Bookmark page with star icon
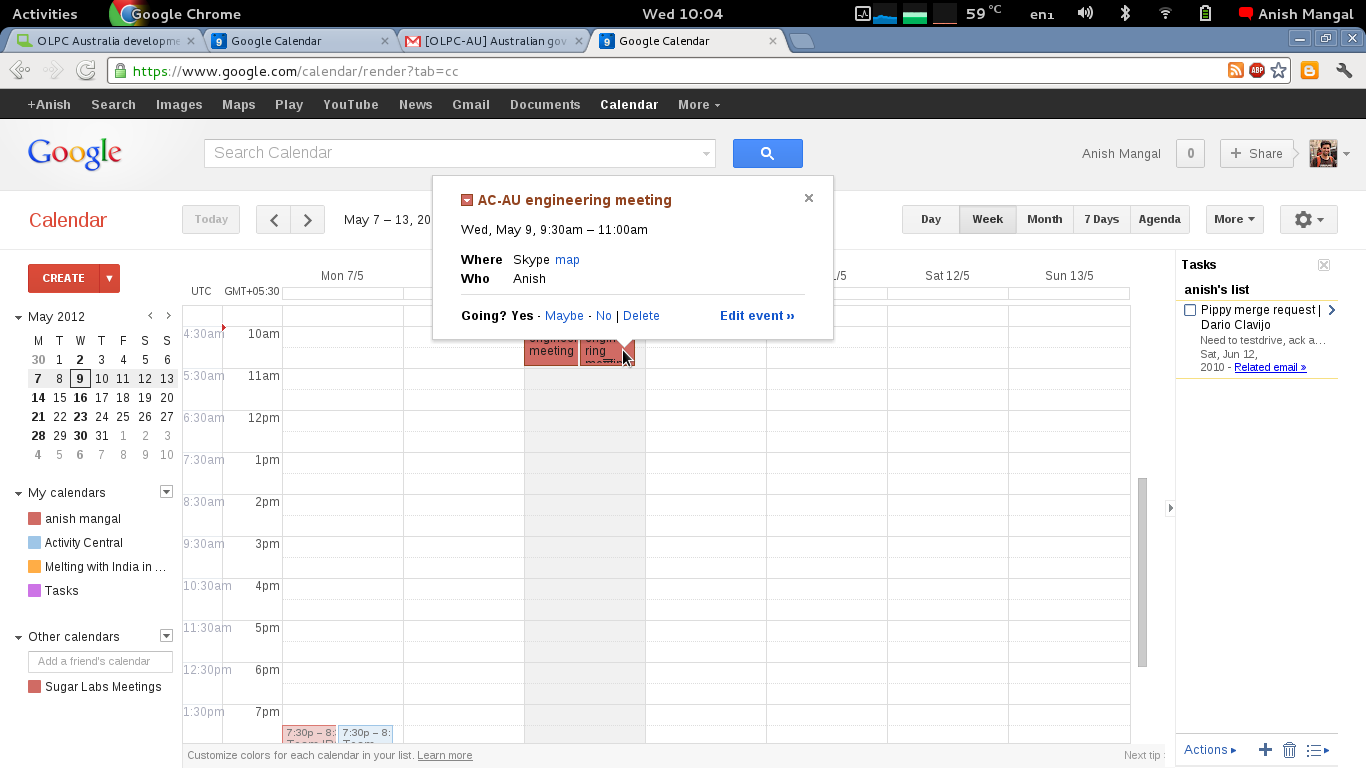Screen dimensions: 1366x768 click(1278, 71)
